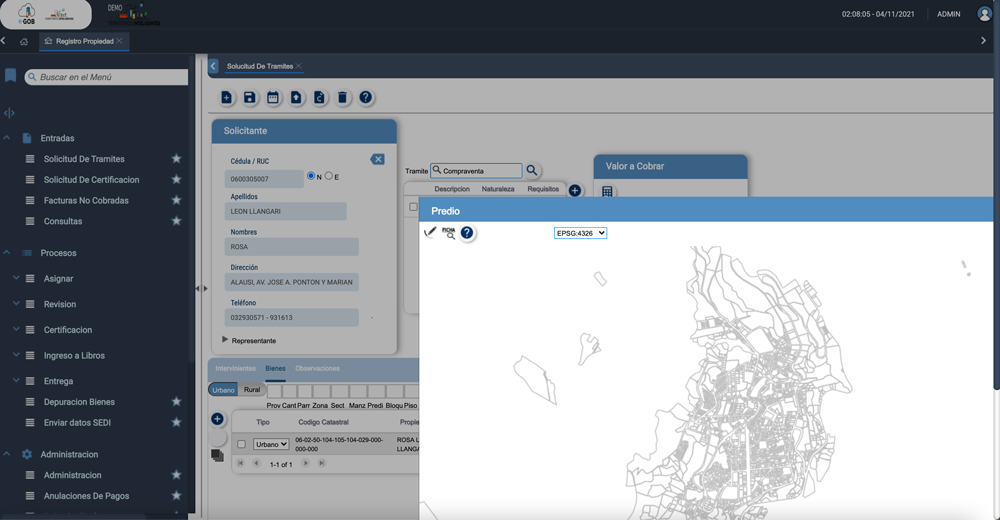The width and height of the screenshot is (1000, 520).
Task: Check the checkbox in the Bienes table row
Action: (x=241, y=444)
